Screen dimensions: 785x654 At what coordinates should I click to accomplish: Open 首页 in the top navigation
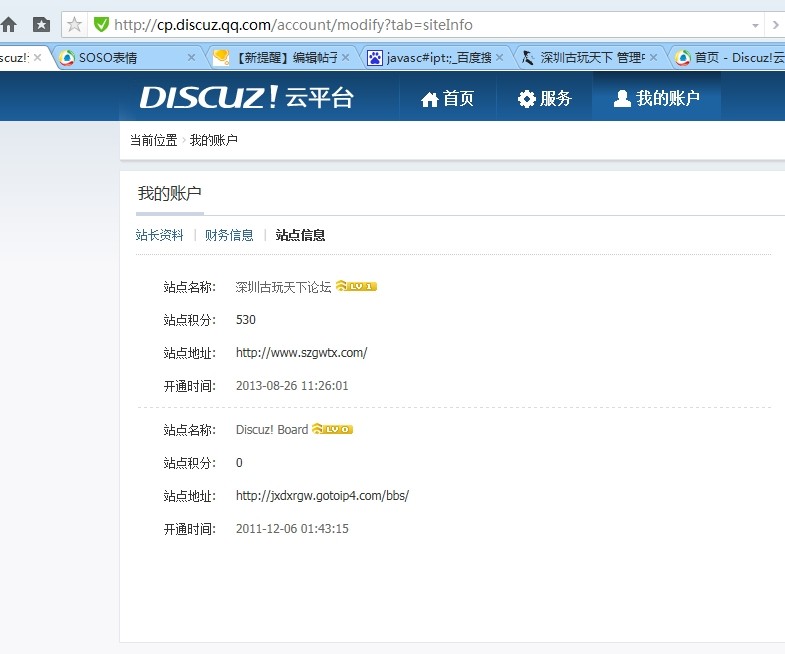click(447, 98)
